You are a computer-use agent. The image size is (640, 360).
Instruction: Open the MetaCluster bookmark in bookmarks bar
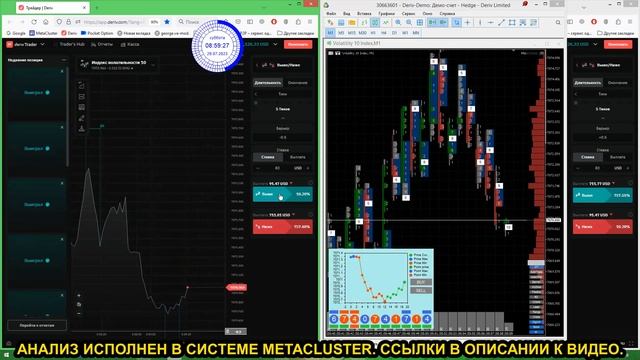(x=43, y=33)
